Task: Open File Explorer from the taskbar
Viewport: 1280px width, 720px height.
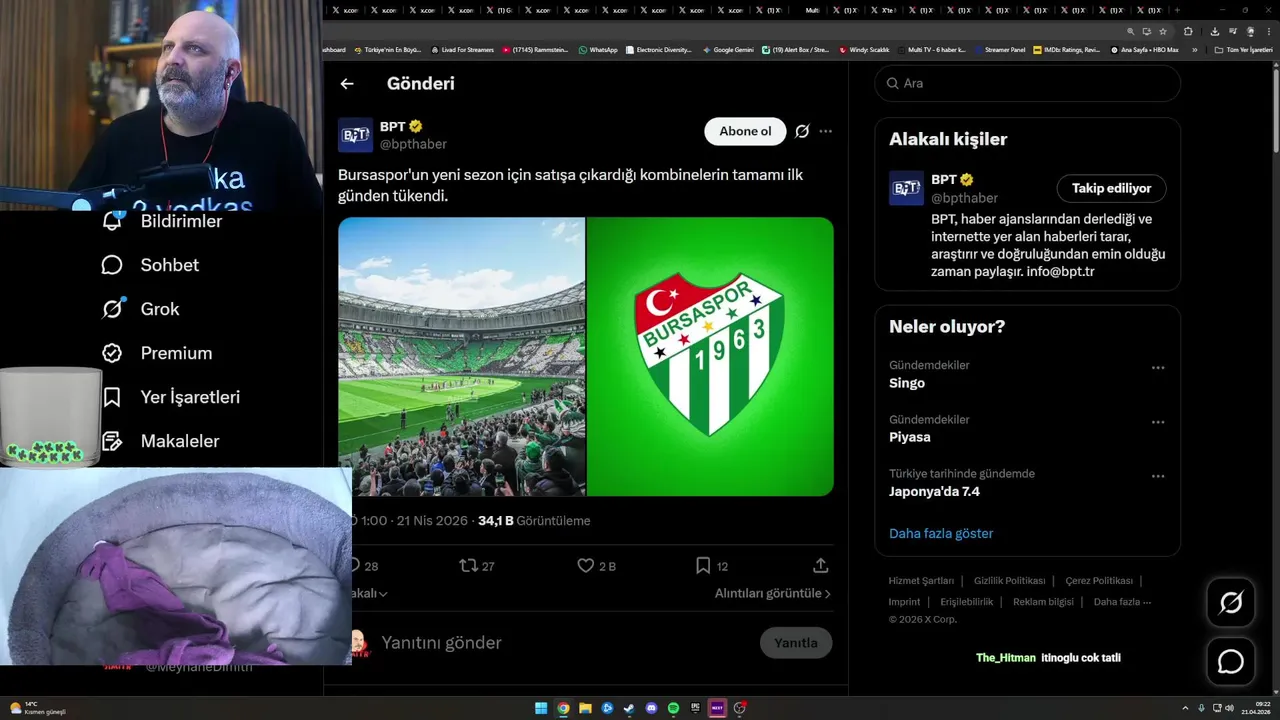Action: click(585, 708)
